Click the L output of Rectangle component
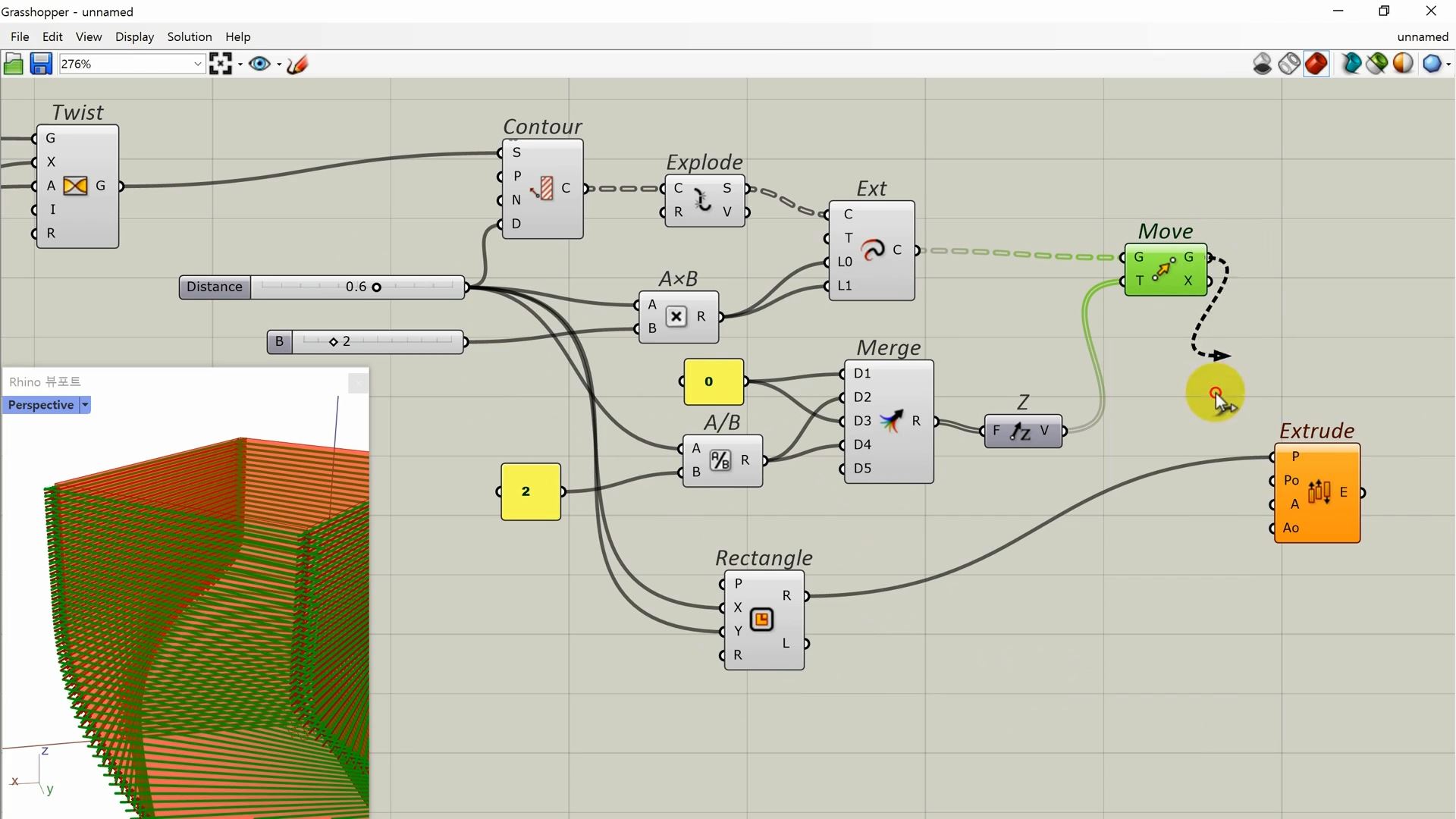 786,643
